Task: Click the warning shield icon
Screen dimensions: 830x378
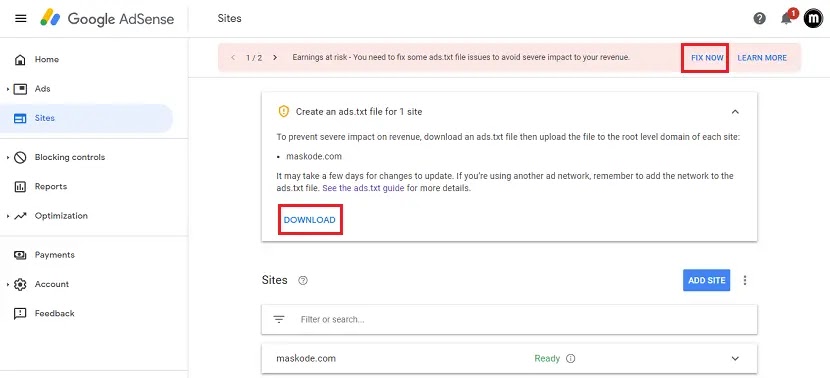Action: click(x=284, y=112)
